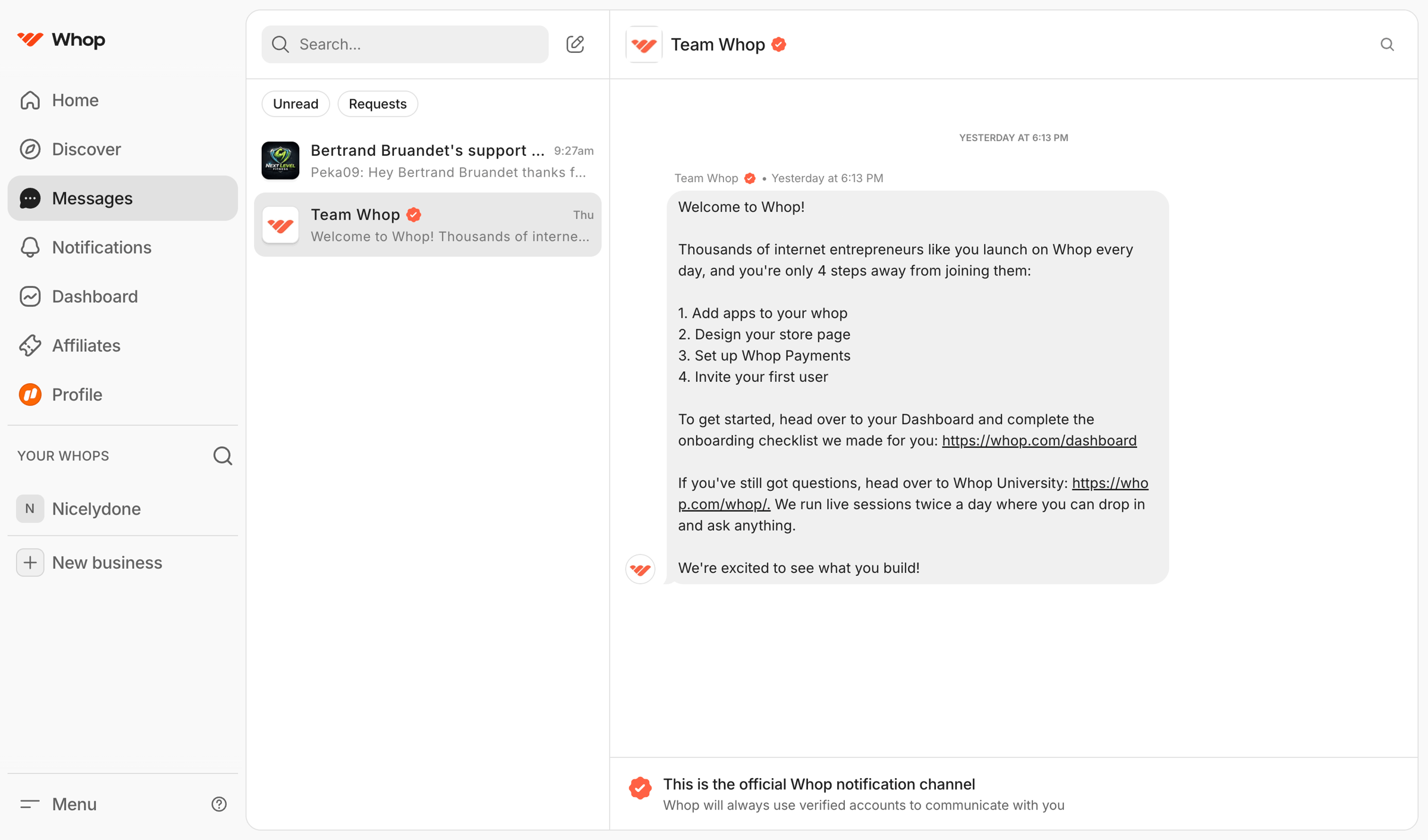Go to the Affiliates page

tap(123, 346)
